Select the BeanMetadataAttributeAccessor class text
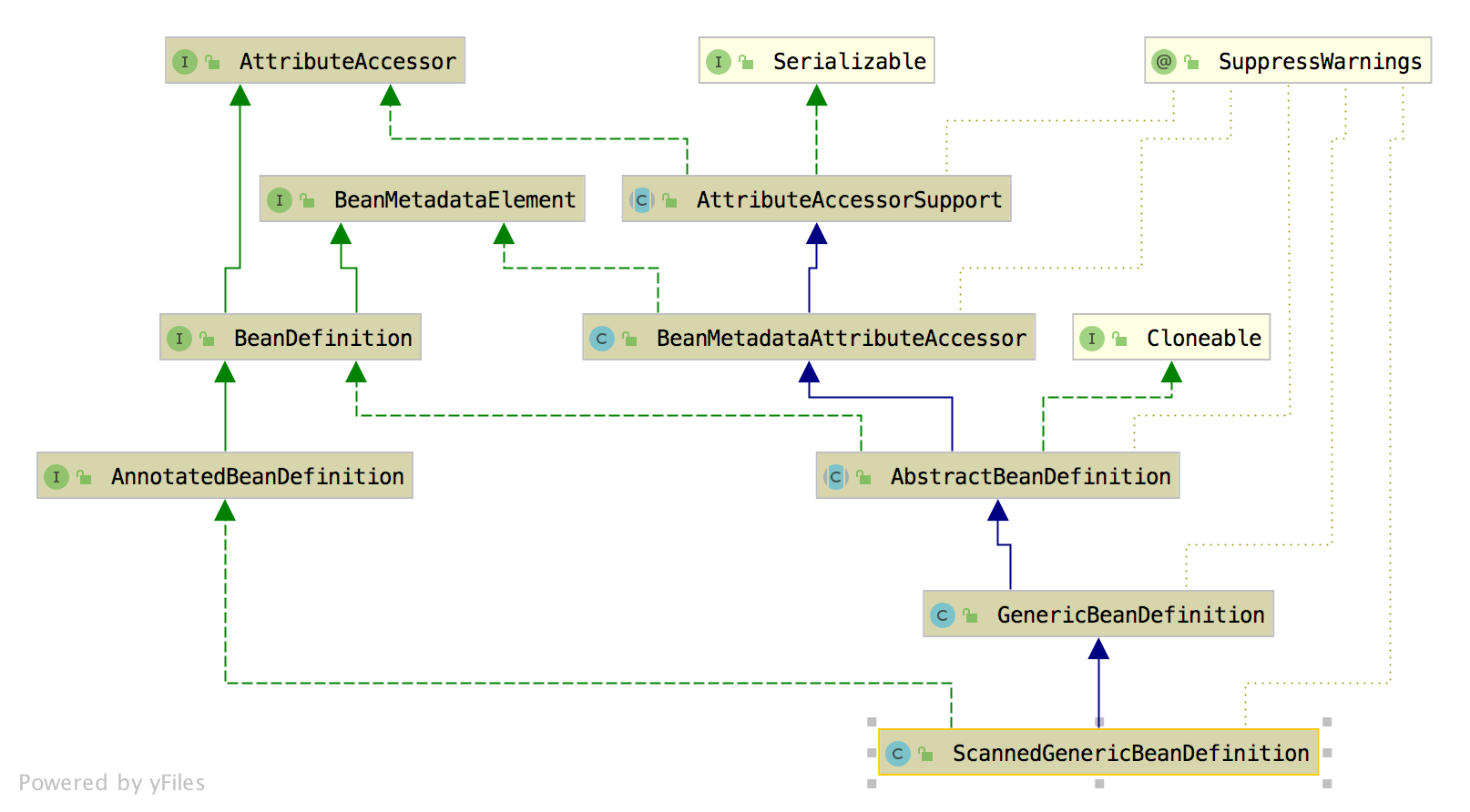1470x812 pixels. (841, 338)
